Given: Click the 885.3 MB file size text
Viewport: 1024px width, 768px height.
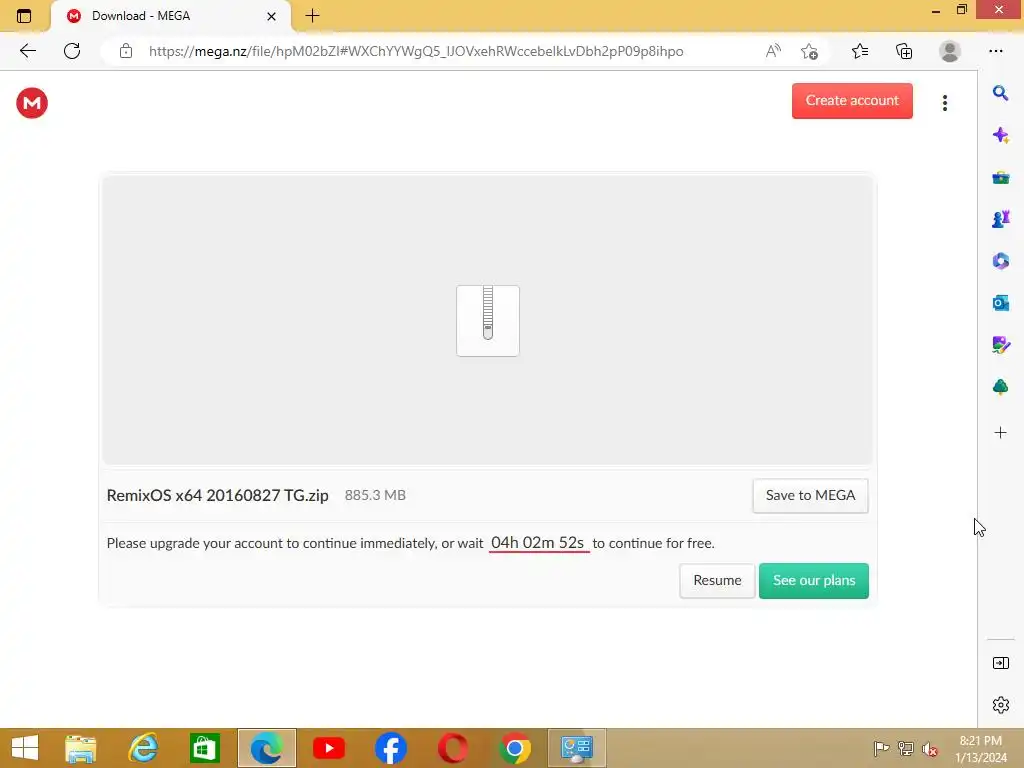Looking at the screenshot, I should 375,496.
